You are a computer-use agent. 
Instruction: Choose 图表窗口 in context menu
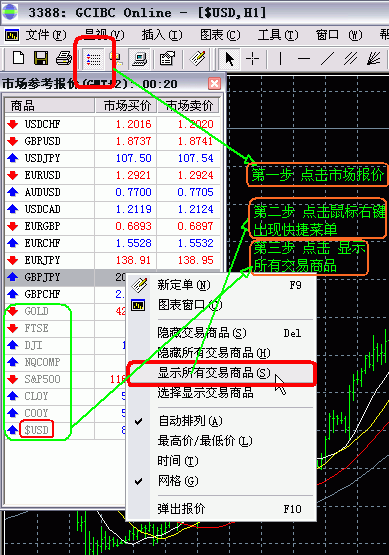click(x=221, y=305)
